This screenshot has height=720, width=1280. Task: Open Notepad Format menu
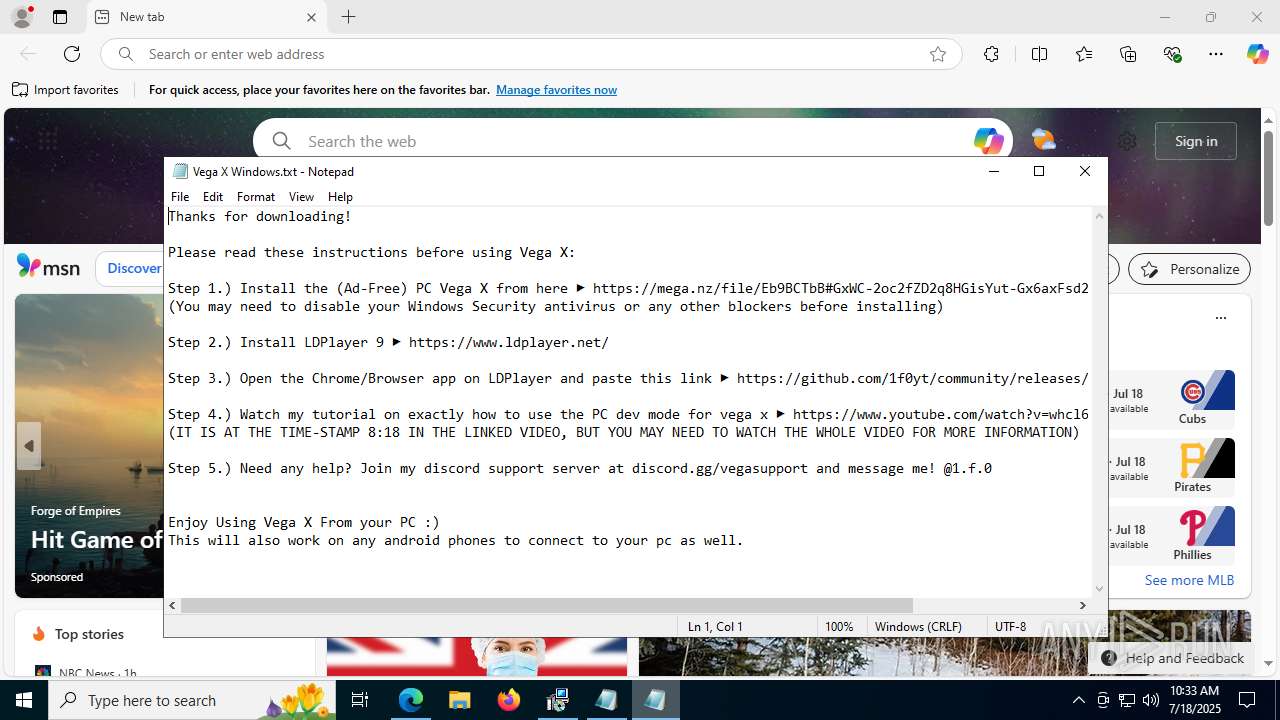pos(256,197)
